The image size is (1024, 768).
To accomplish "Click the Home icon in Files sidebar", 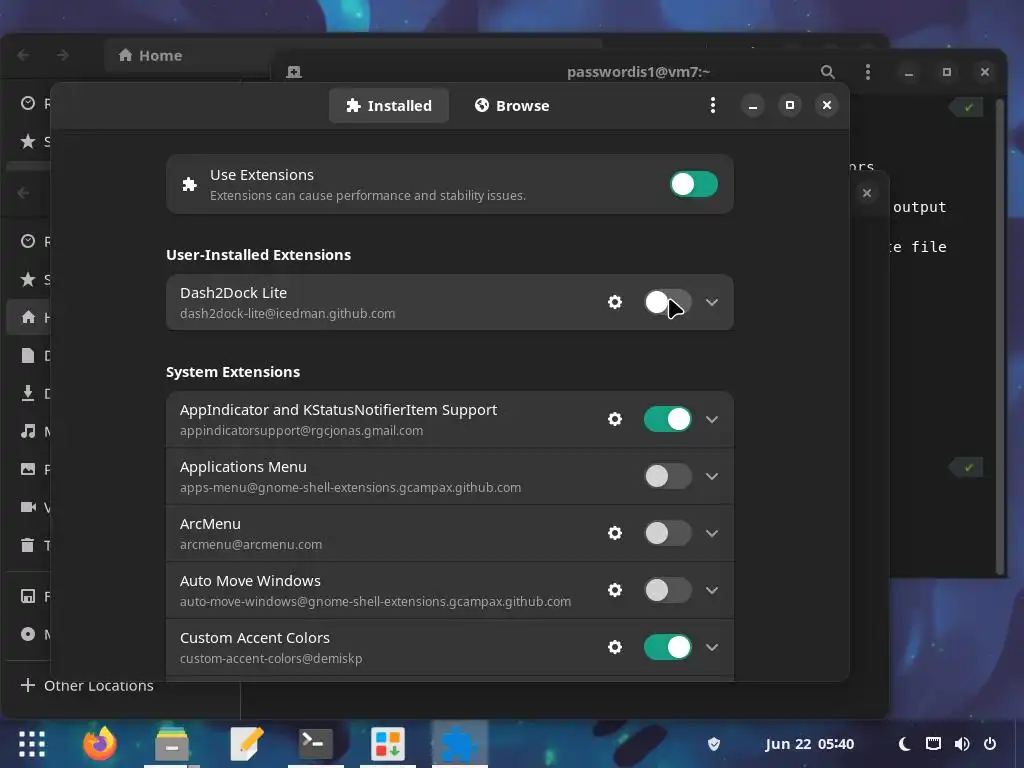I will point(28,317).
